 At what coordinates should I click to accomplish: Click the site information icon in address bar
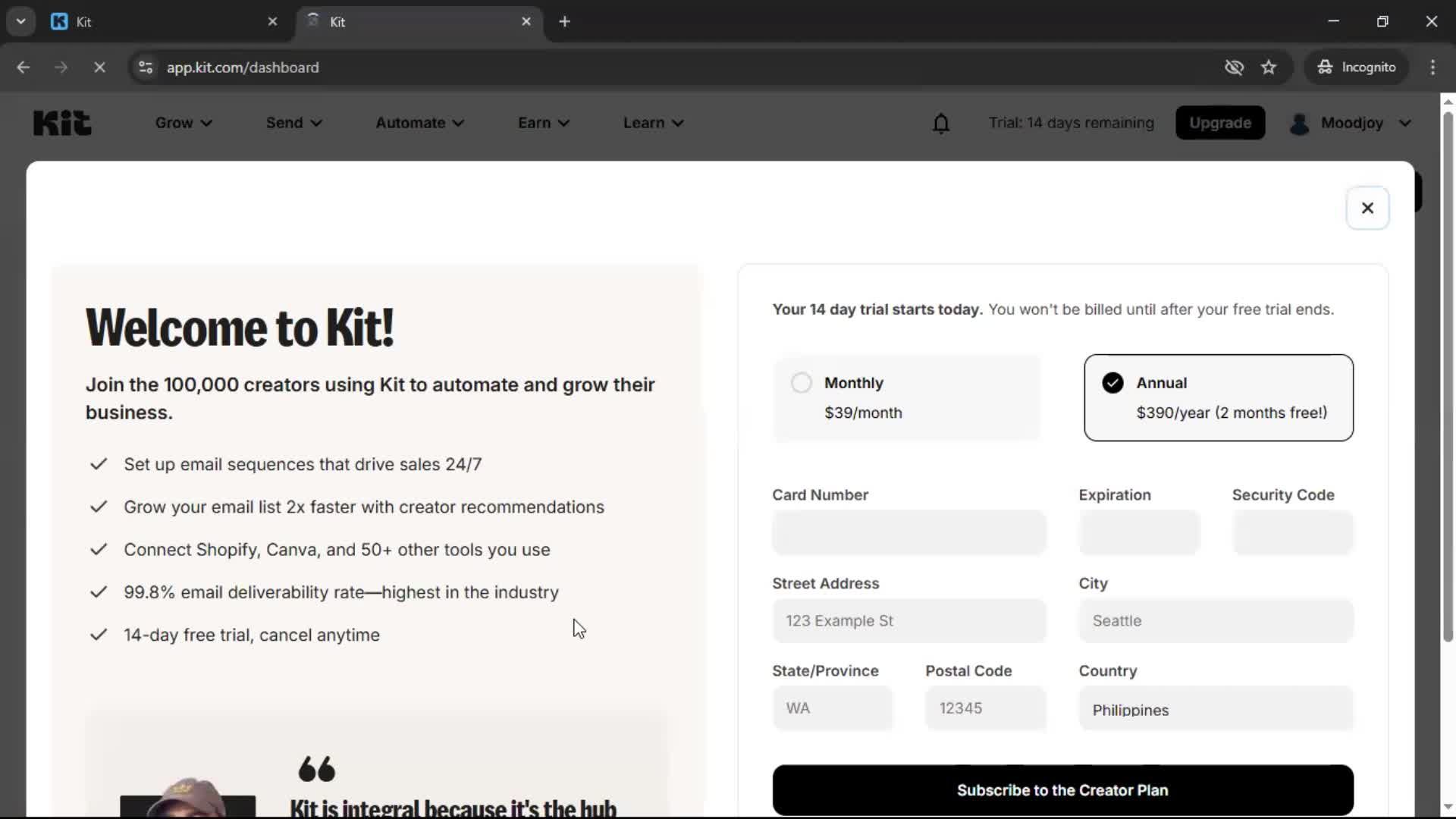[145, 67]
